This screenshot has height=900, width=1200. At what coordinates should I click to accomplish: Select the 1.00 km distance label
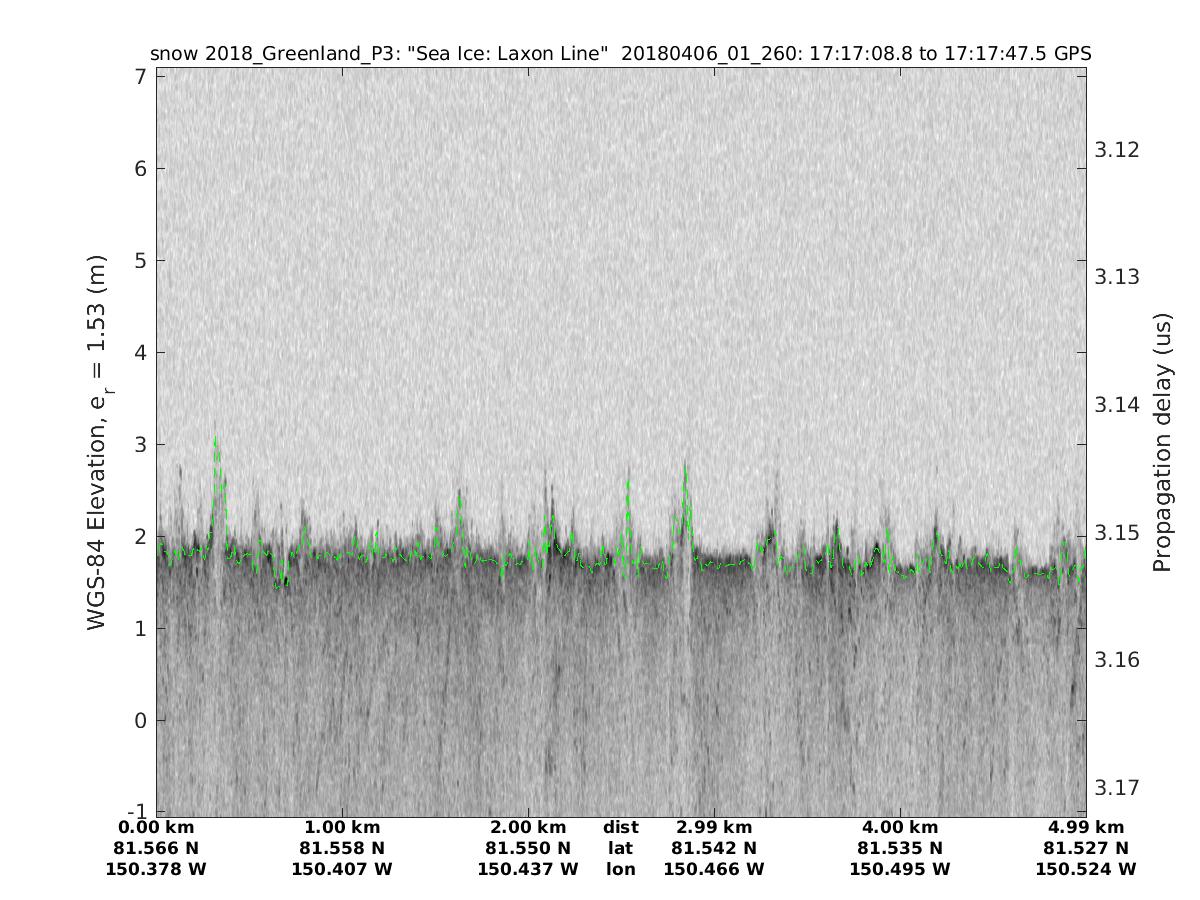coord(342,828)
